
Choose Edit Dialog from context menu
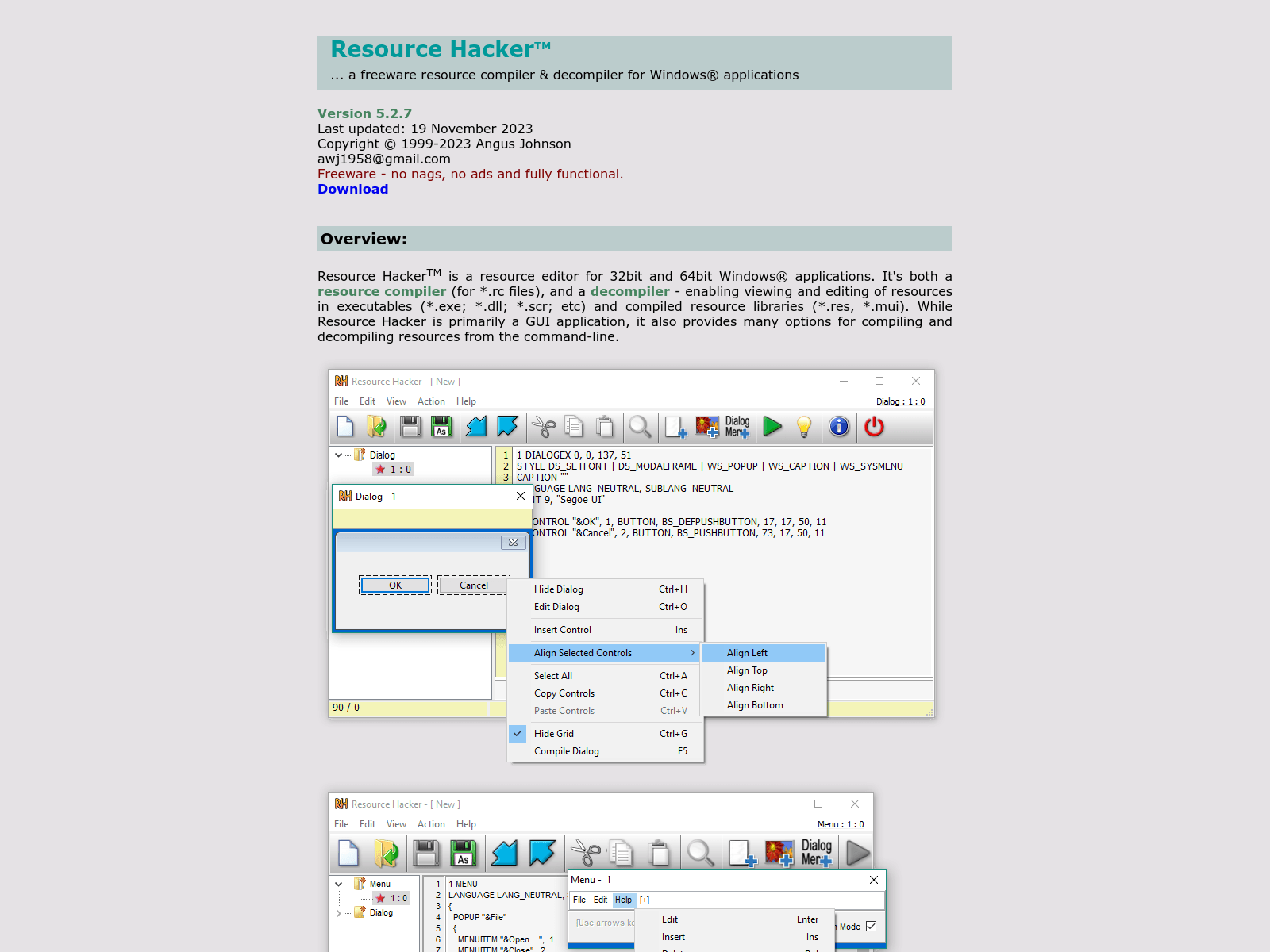click(x=606, y=607)
